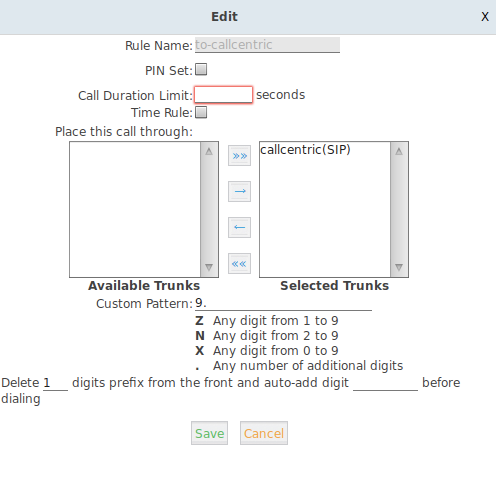Enable the PIN Set checkbox

point(201,70)
